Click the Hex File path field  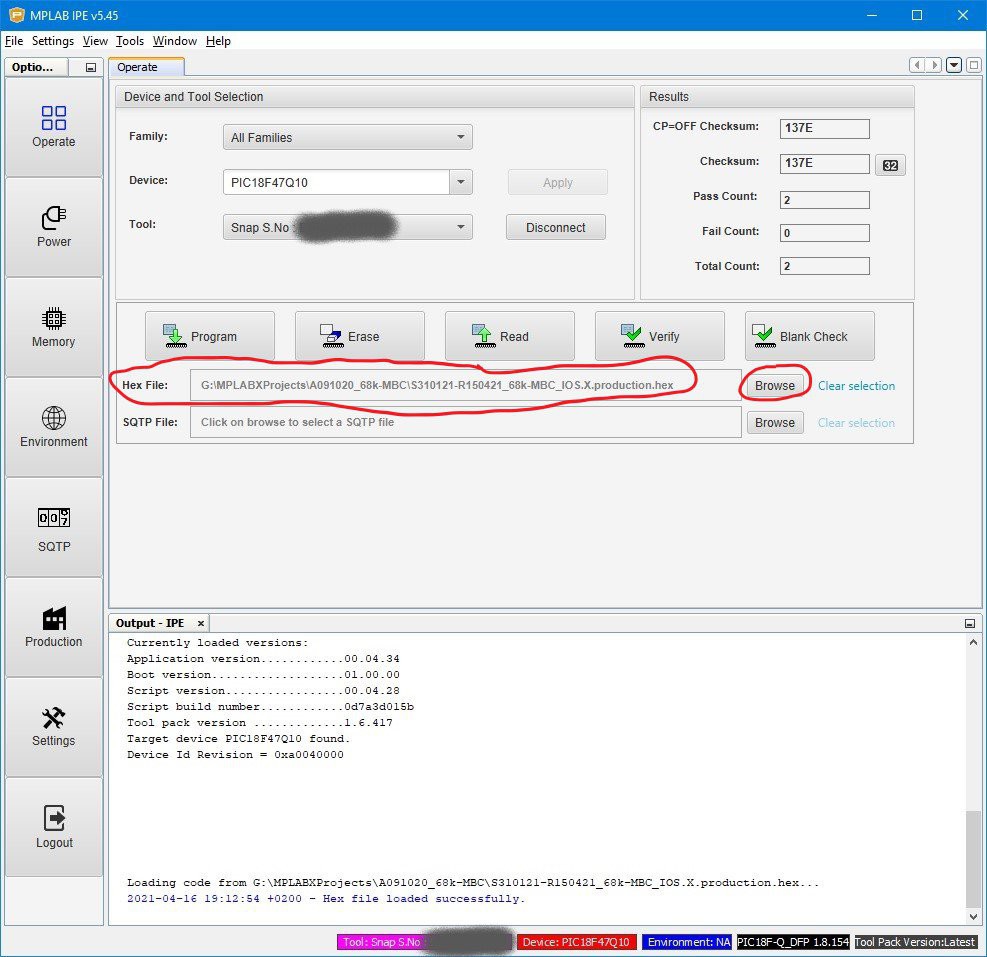(x=465, y=385)
